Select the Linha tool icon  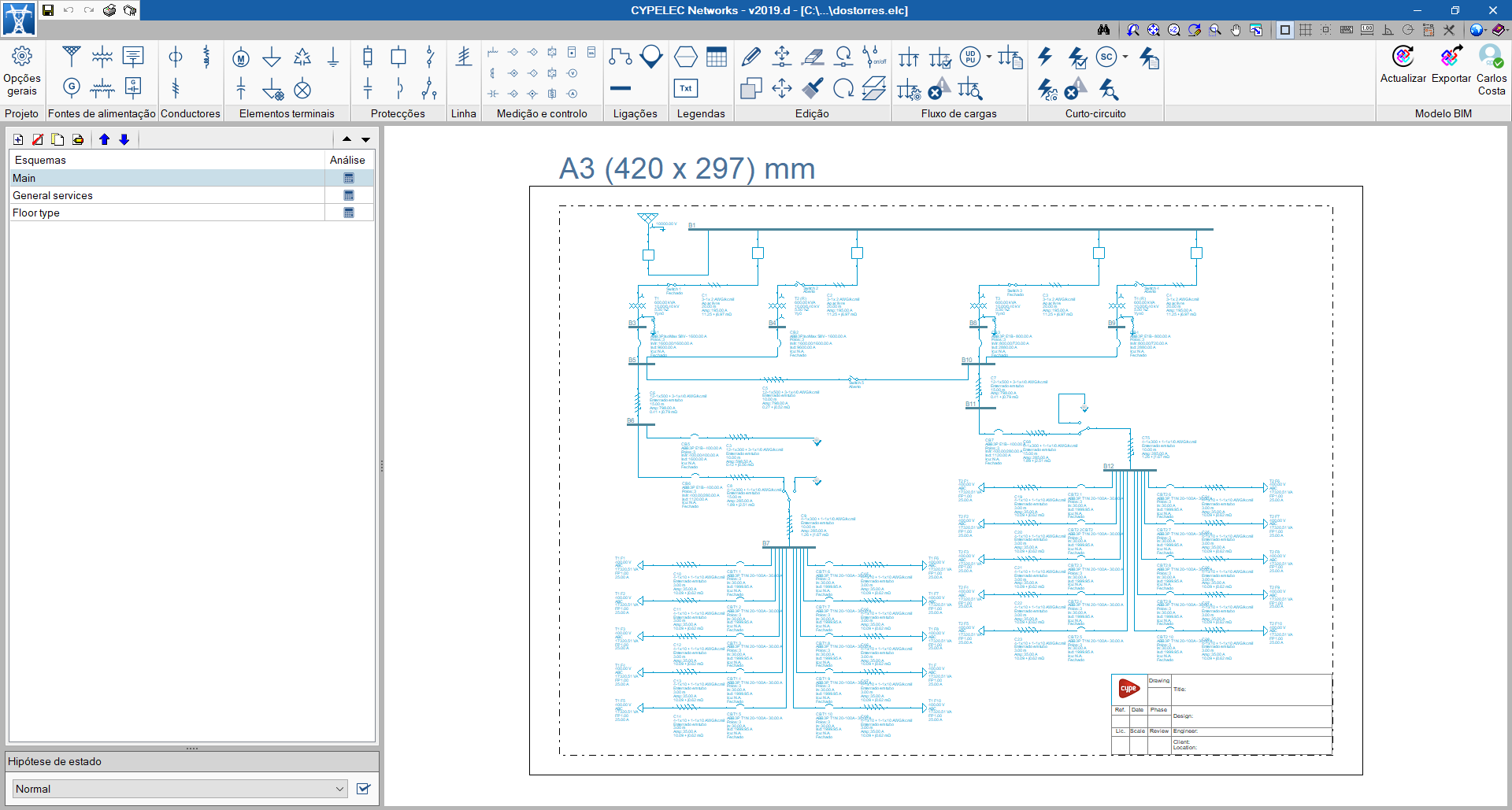[x=464, y=57]
